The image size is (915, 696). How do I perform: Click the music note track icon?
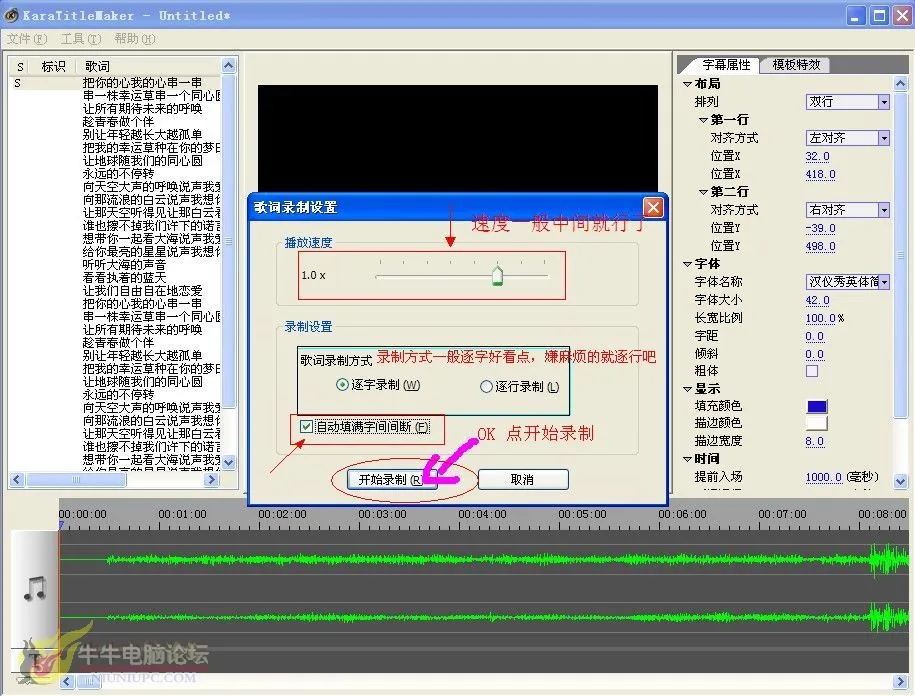pyautogui.click(x=34, y=586)
